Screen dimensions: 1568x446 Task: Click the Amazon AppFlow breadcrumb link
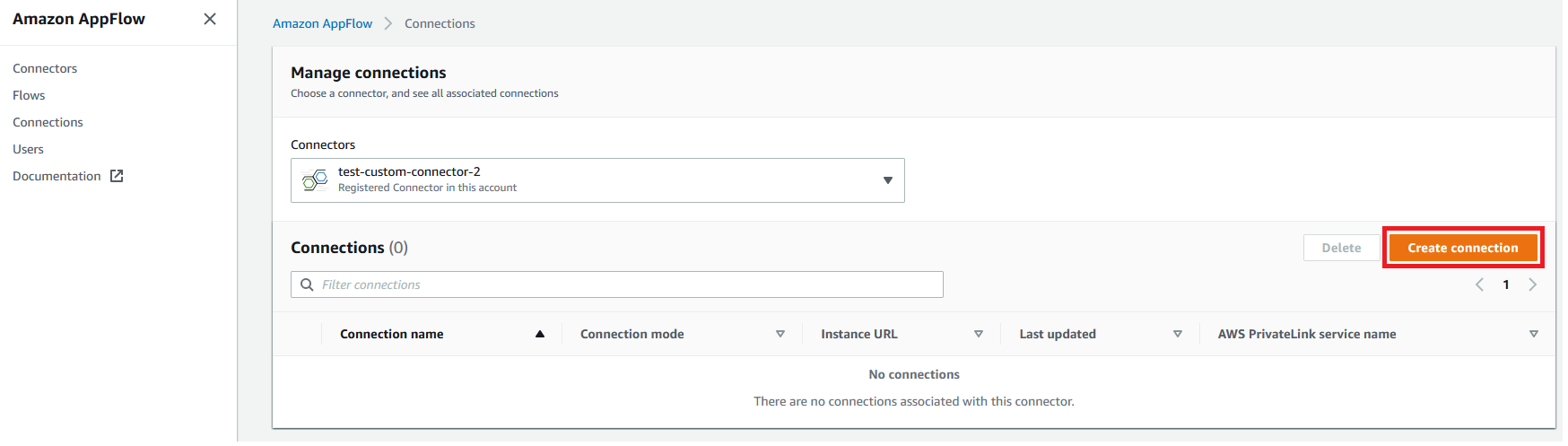click(x=322, y=23)
